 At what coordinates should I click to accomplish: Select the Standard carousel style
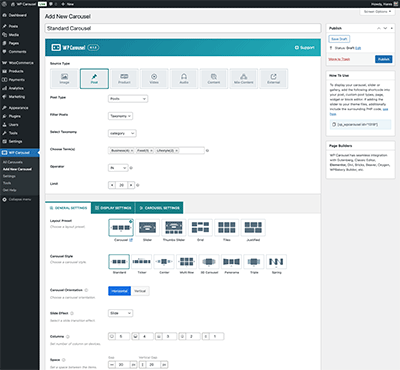[119, 262]
